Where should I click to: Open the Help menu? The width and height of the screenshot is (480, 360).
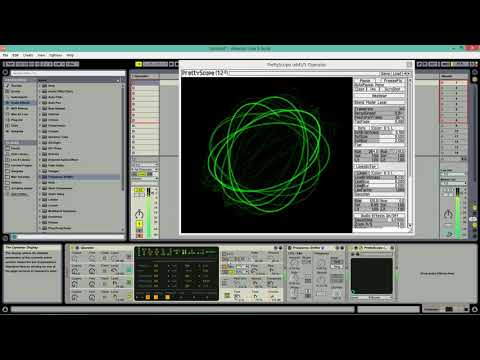click(70, 55)
